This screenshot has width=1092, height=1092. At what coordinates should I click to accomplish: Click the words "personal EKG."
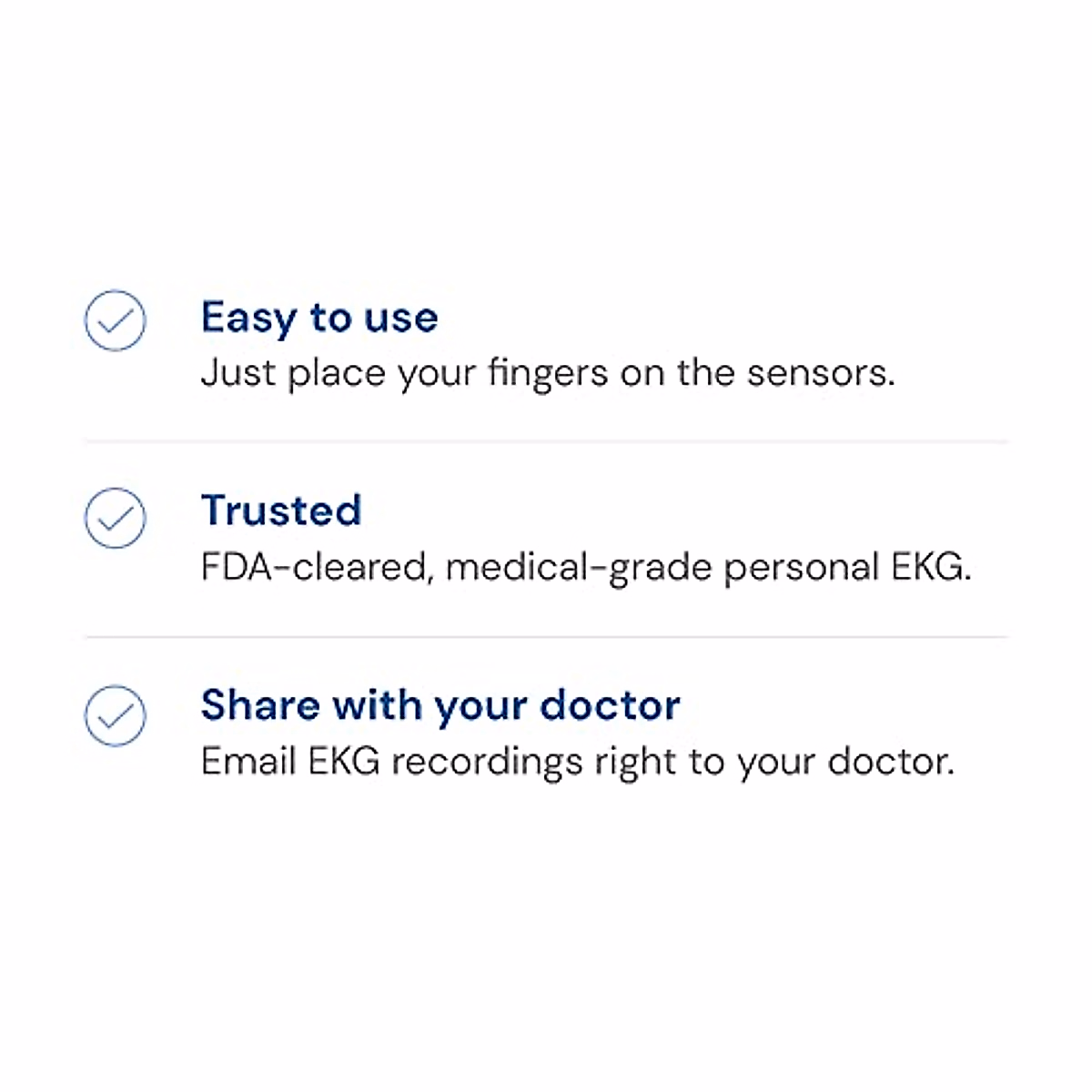pos(847,567)
